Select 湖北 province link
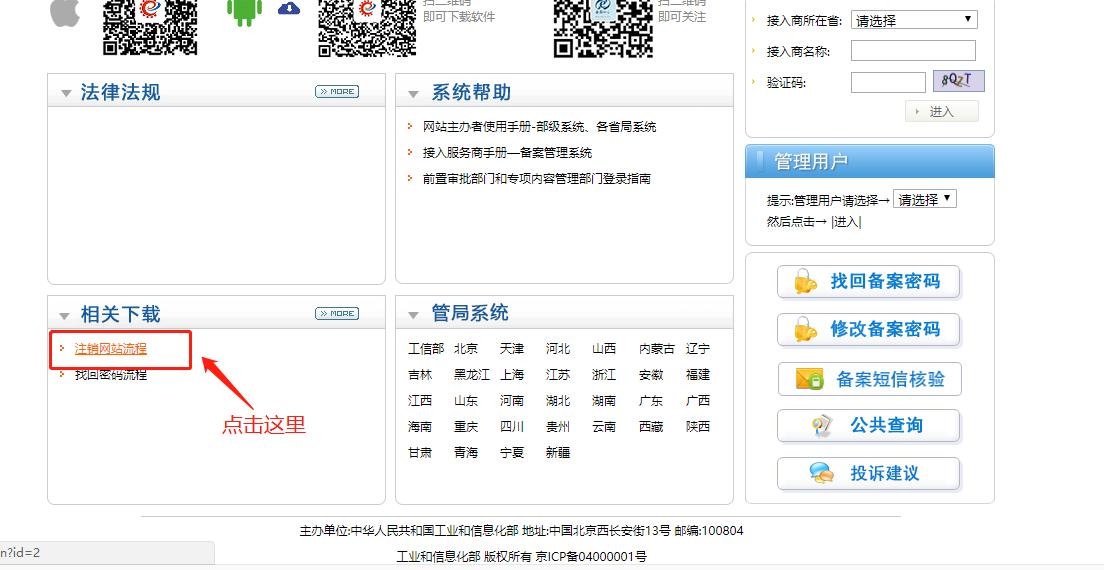 point(558,400)
